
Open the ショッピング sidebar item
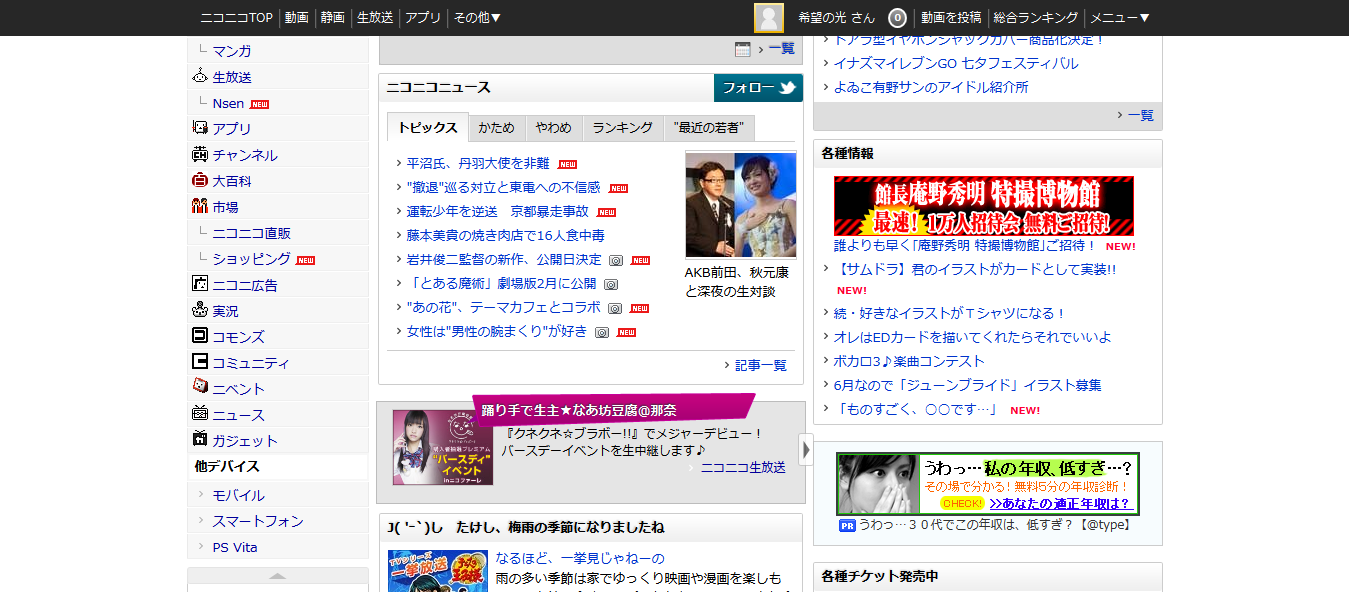coord(252,258)
